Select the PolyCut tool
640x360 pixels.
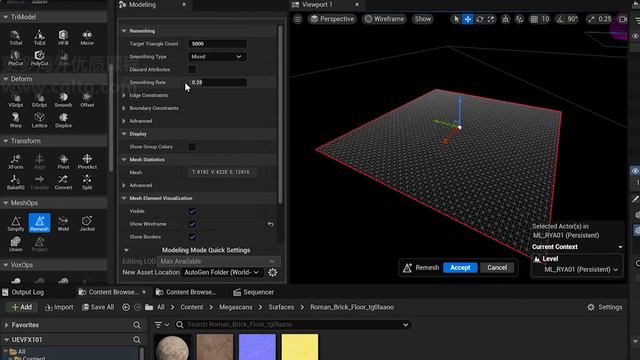point(39,58)
